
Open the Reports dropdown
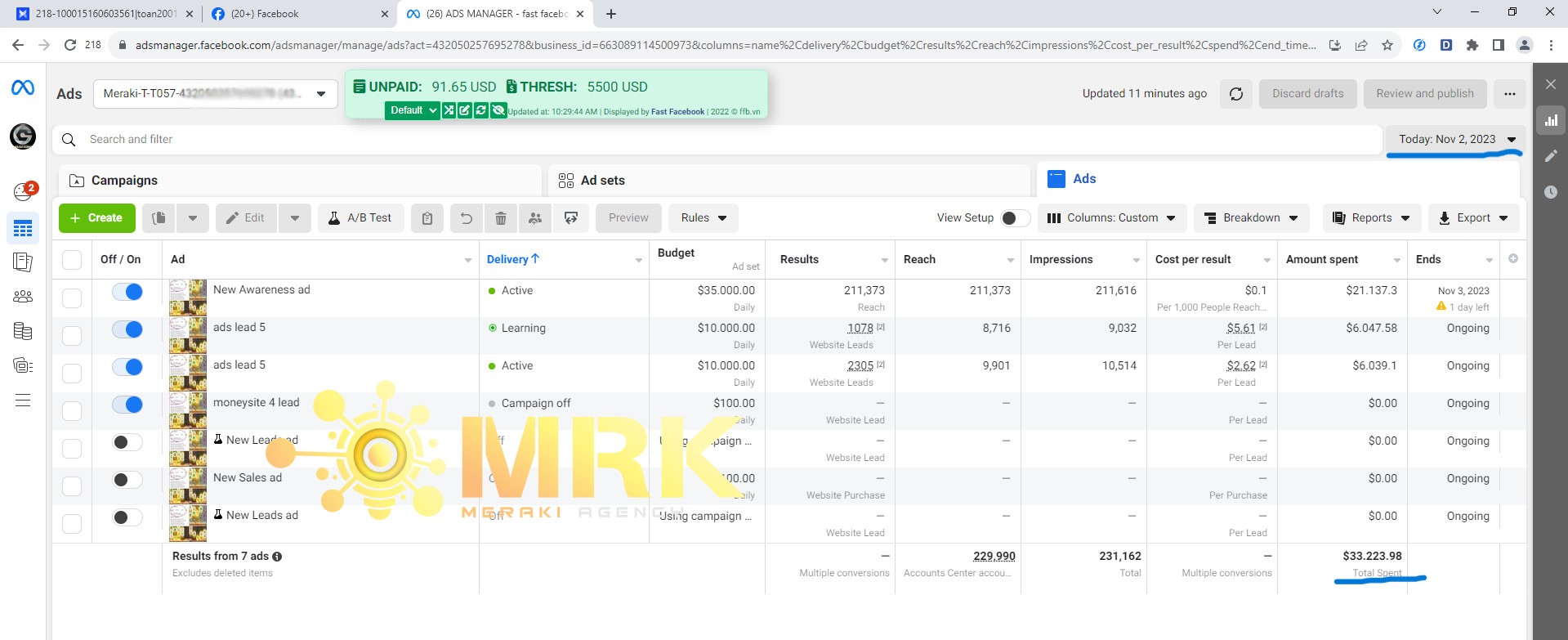point(1372,218)
